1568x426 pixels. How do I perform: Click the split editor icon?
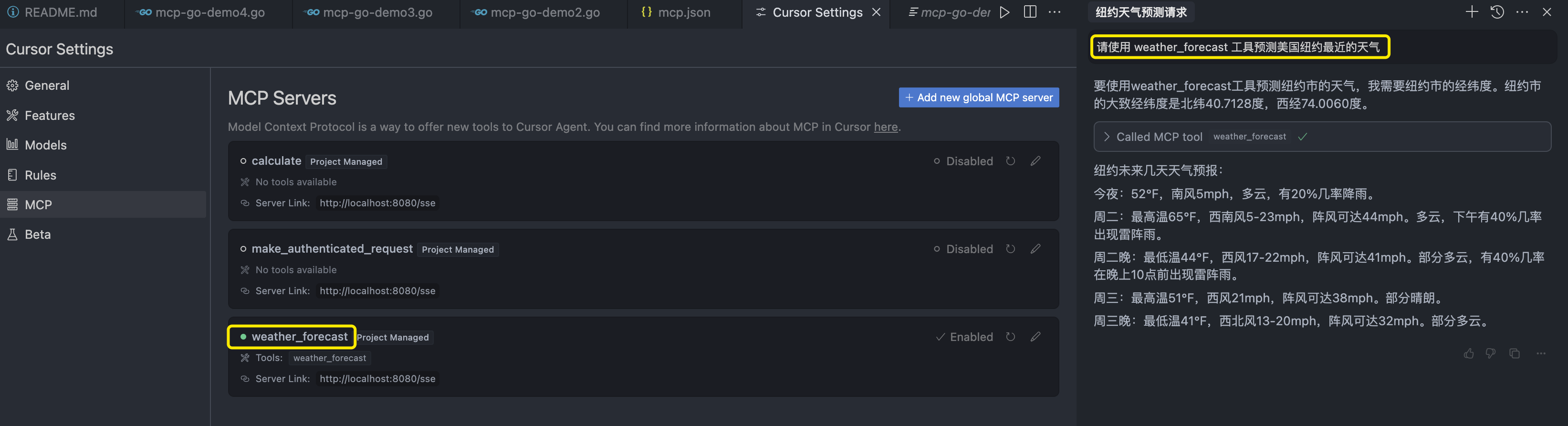pos(1030,12)
